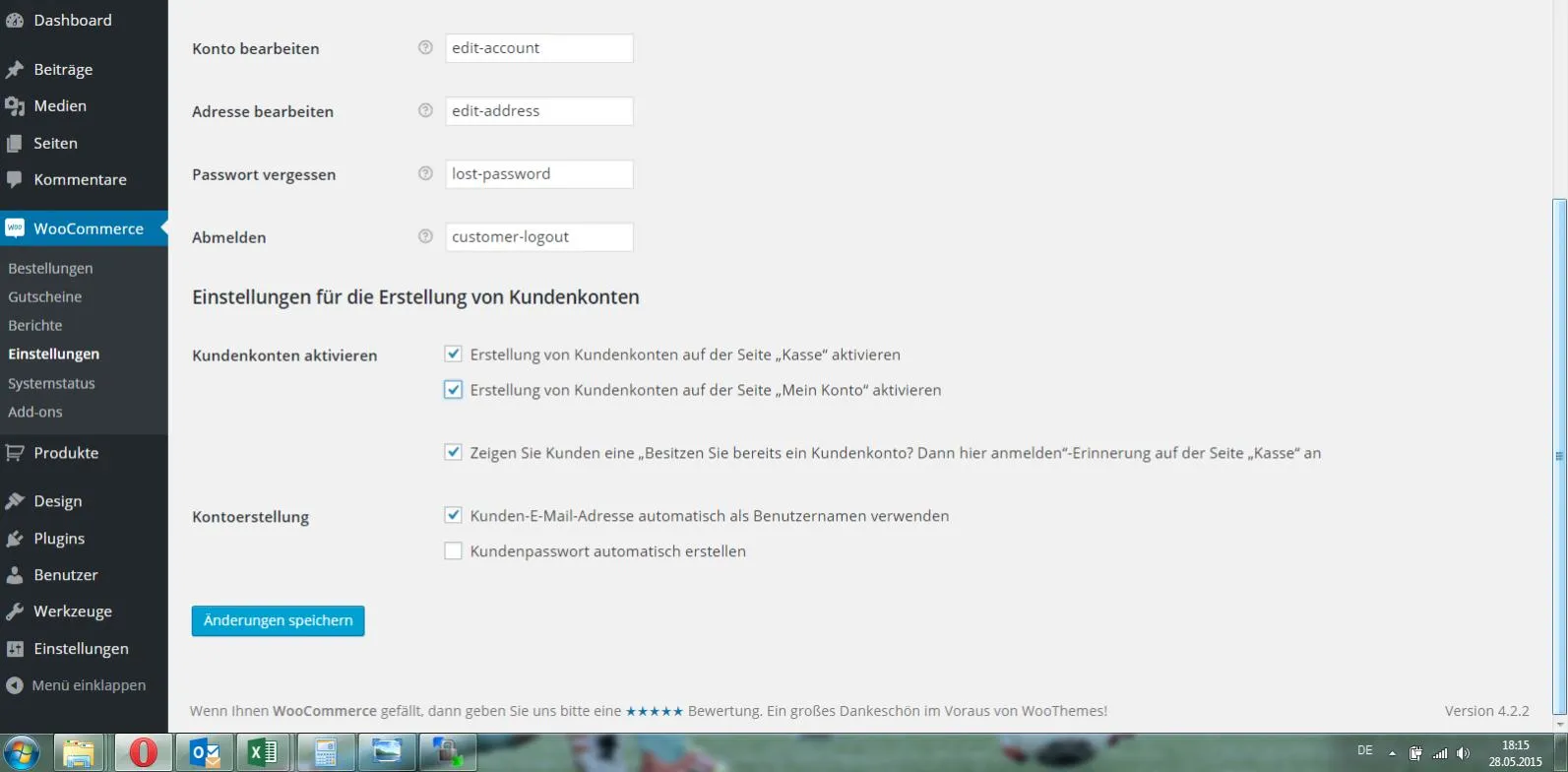The width and height of the screenshot is (1568, 772).
Task: Click the edit-address input field
Action: click(539, 111)
